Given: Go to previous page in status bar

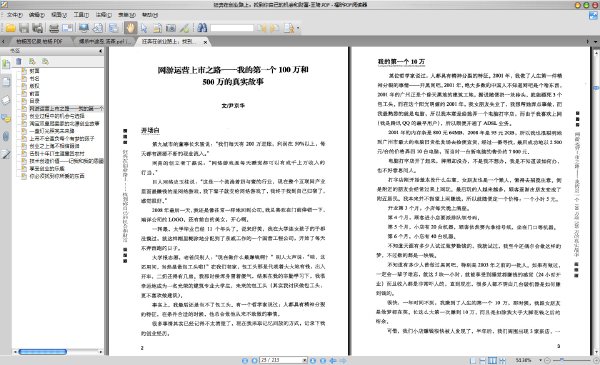Looking at the screenshot, I should click(x=254, y=360).
